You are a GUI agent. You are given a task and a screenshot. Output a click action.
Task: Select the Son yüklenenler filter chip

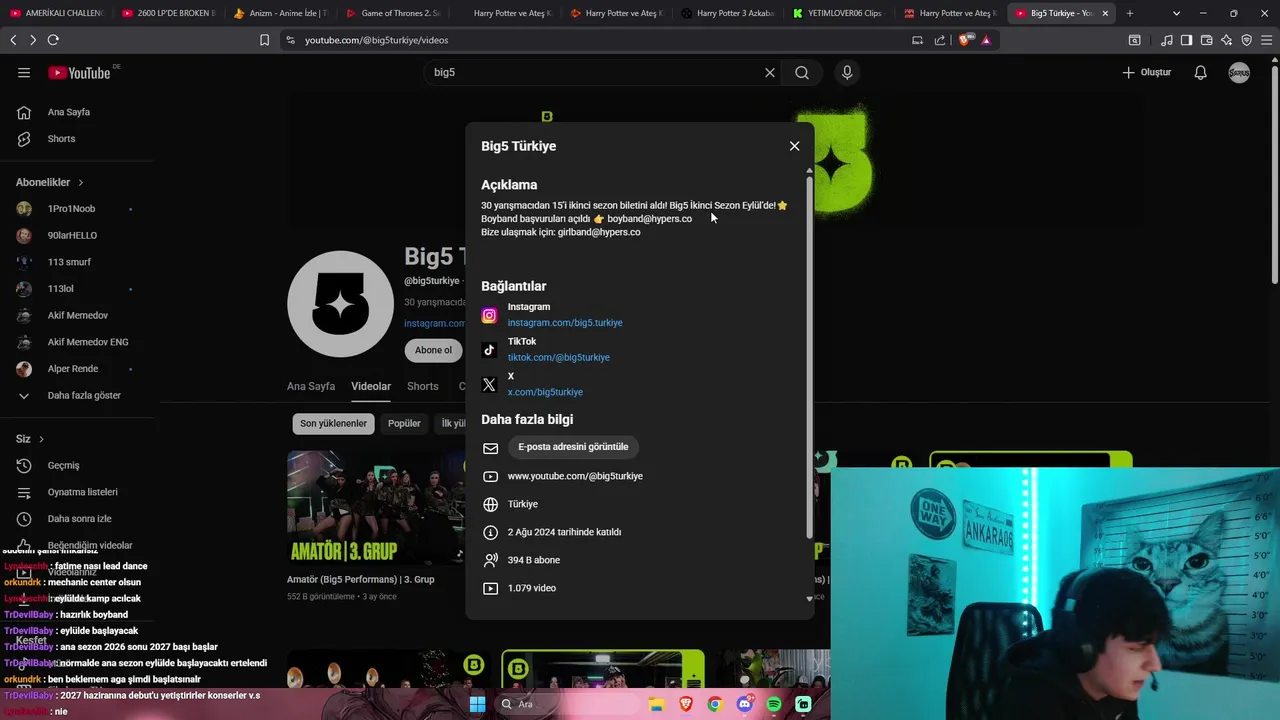tap(333, 423)
